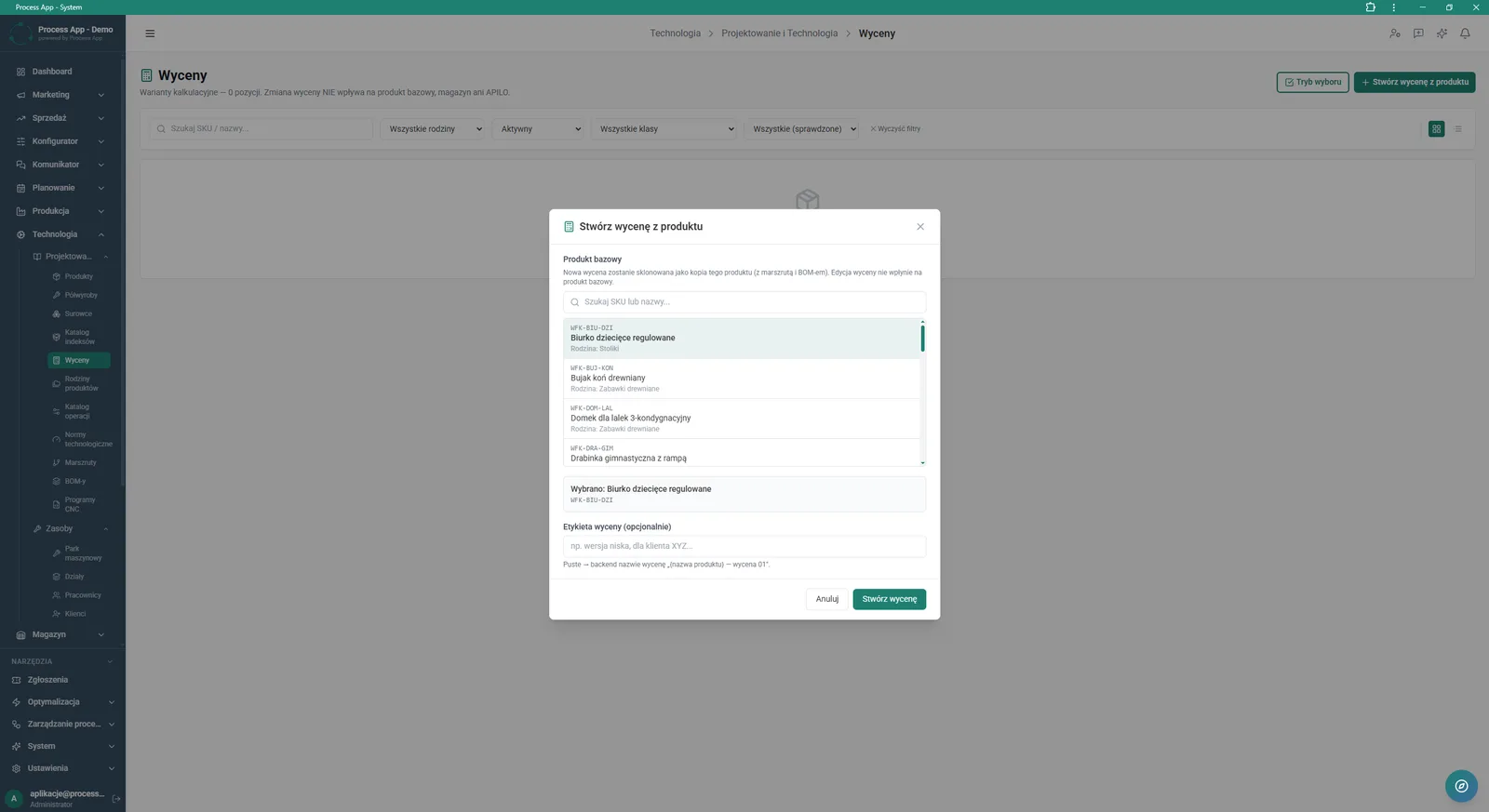Image resolution: width=1489 pixels, height=812 pixels.
Task: Expand the Zarządzanie procesami chevron
Action: click(112, 725)
